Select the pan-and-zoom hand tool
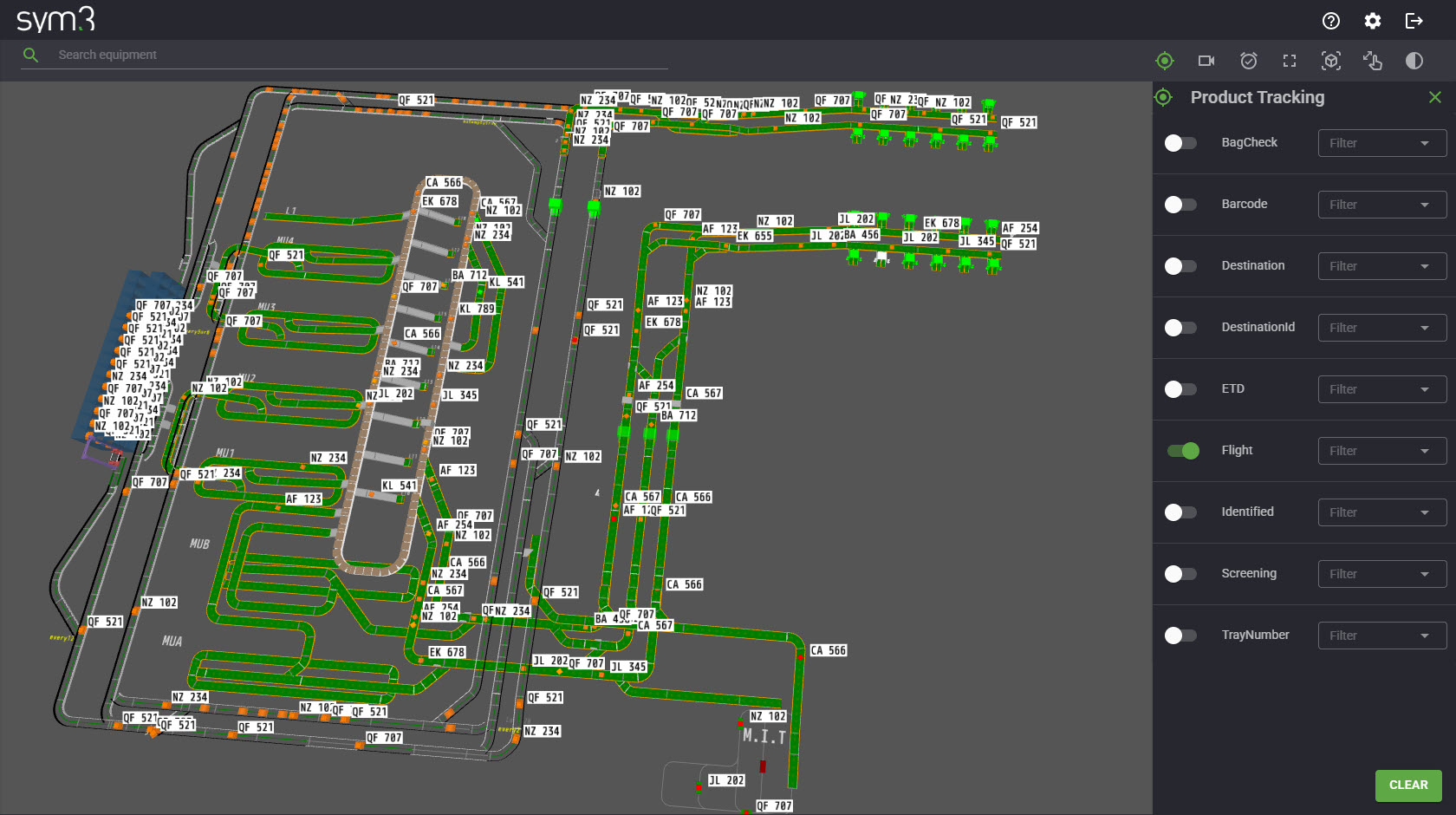Screen dimensions: 1456x815 [1373, 61]
